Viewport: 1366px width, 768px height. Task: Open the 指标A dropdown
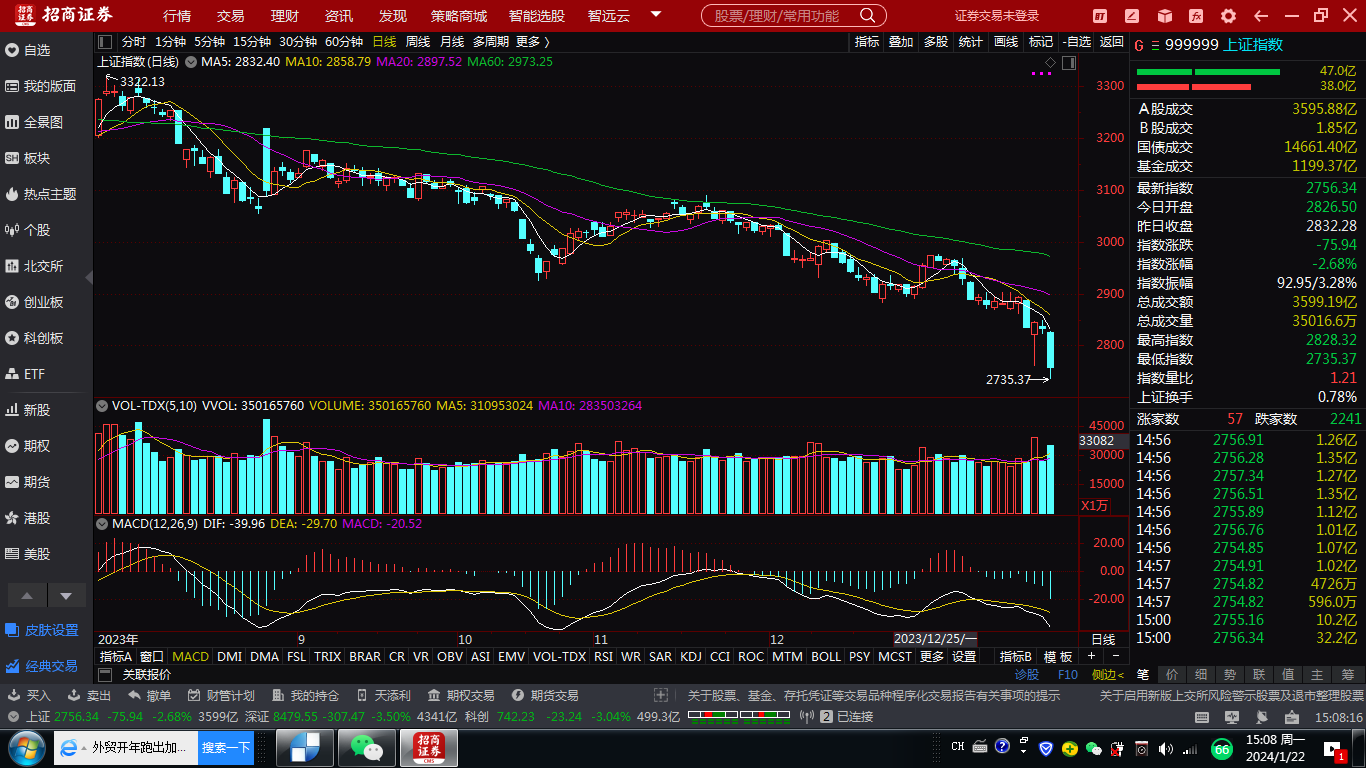[116, 657]
